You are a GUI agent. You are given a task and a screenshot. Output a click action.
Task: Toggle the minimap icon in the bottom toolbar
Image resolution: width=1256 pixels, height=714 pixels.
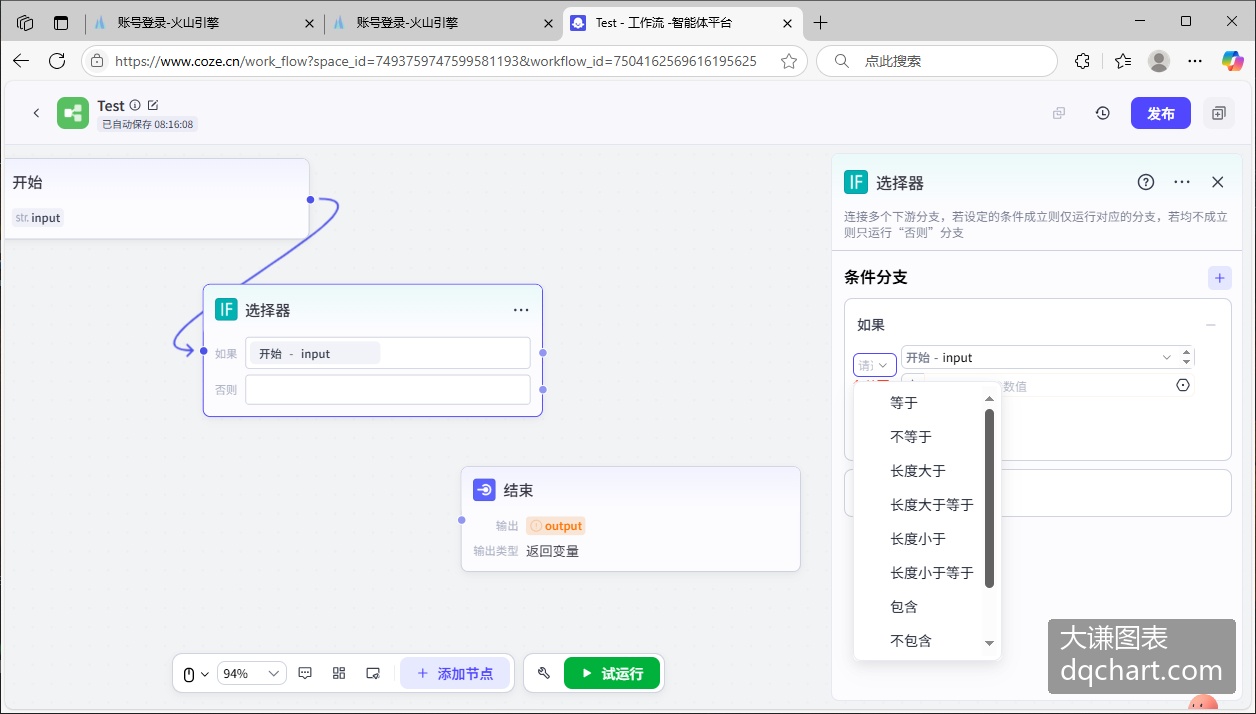[373, 674]
